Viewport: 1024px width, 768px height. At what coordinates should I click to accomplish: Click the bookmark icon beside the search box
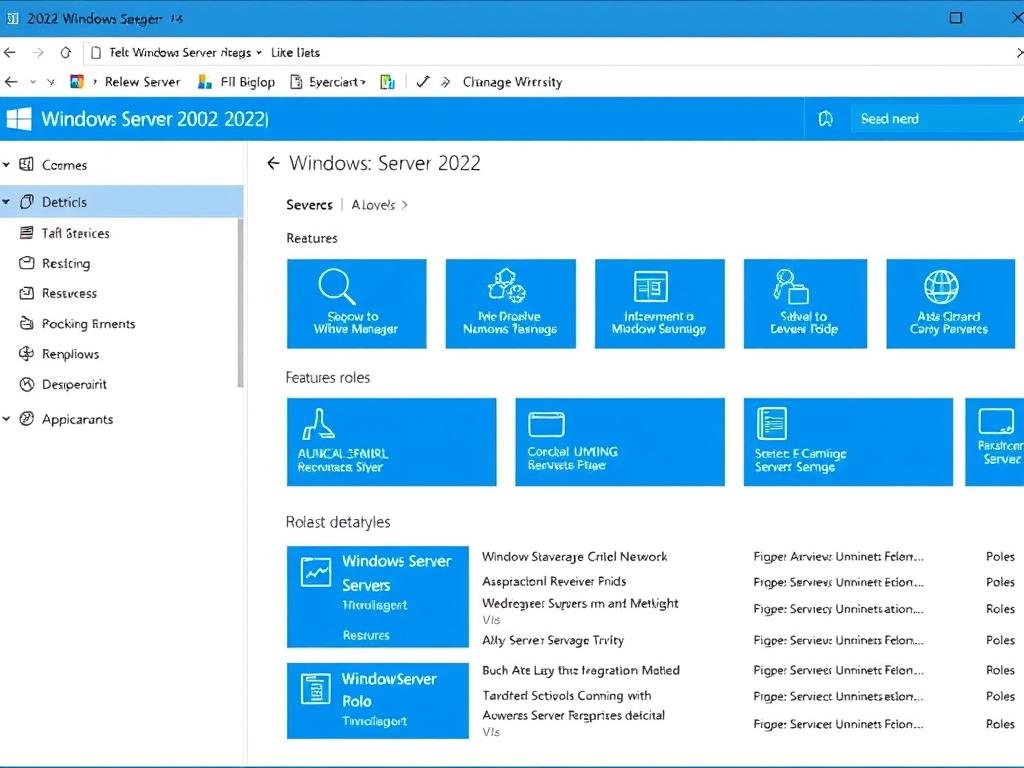coord(825,119)
